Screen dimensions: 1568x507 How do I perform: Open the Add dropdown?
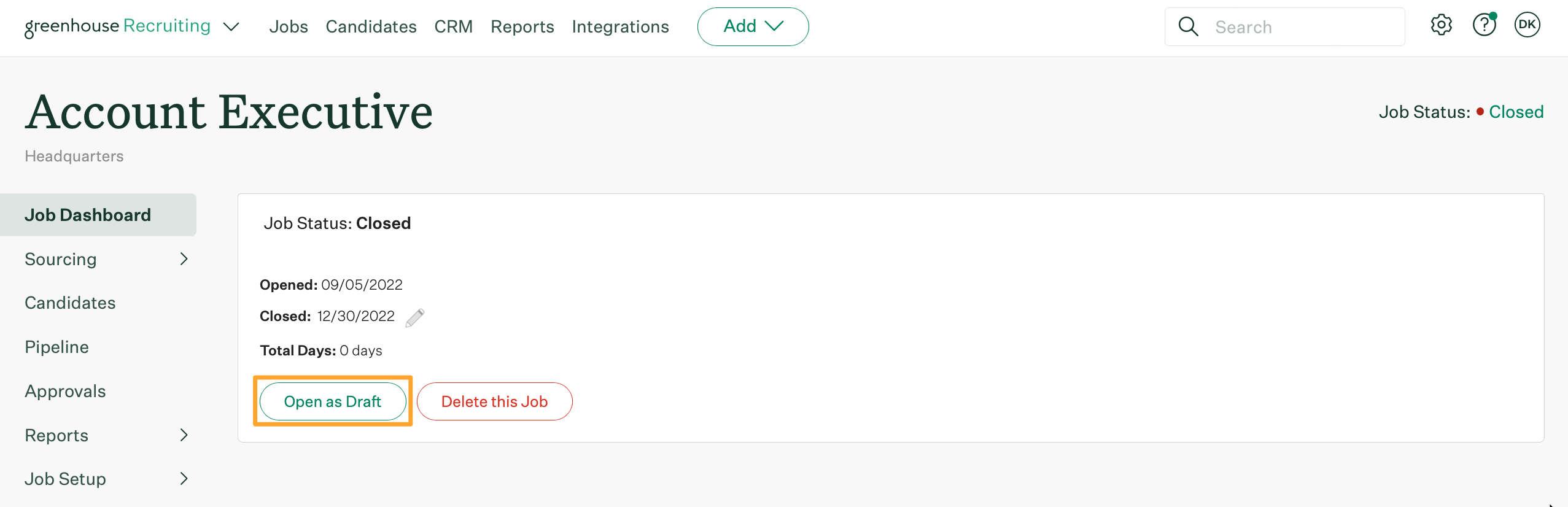pyautogui.click(x=753, y=26)
